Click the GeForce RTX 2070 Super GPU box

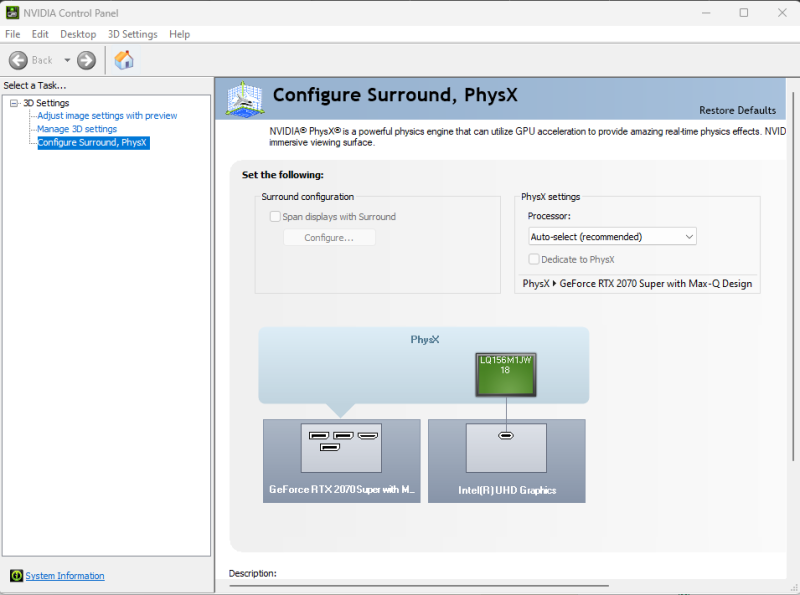(x=342, y=461)
